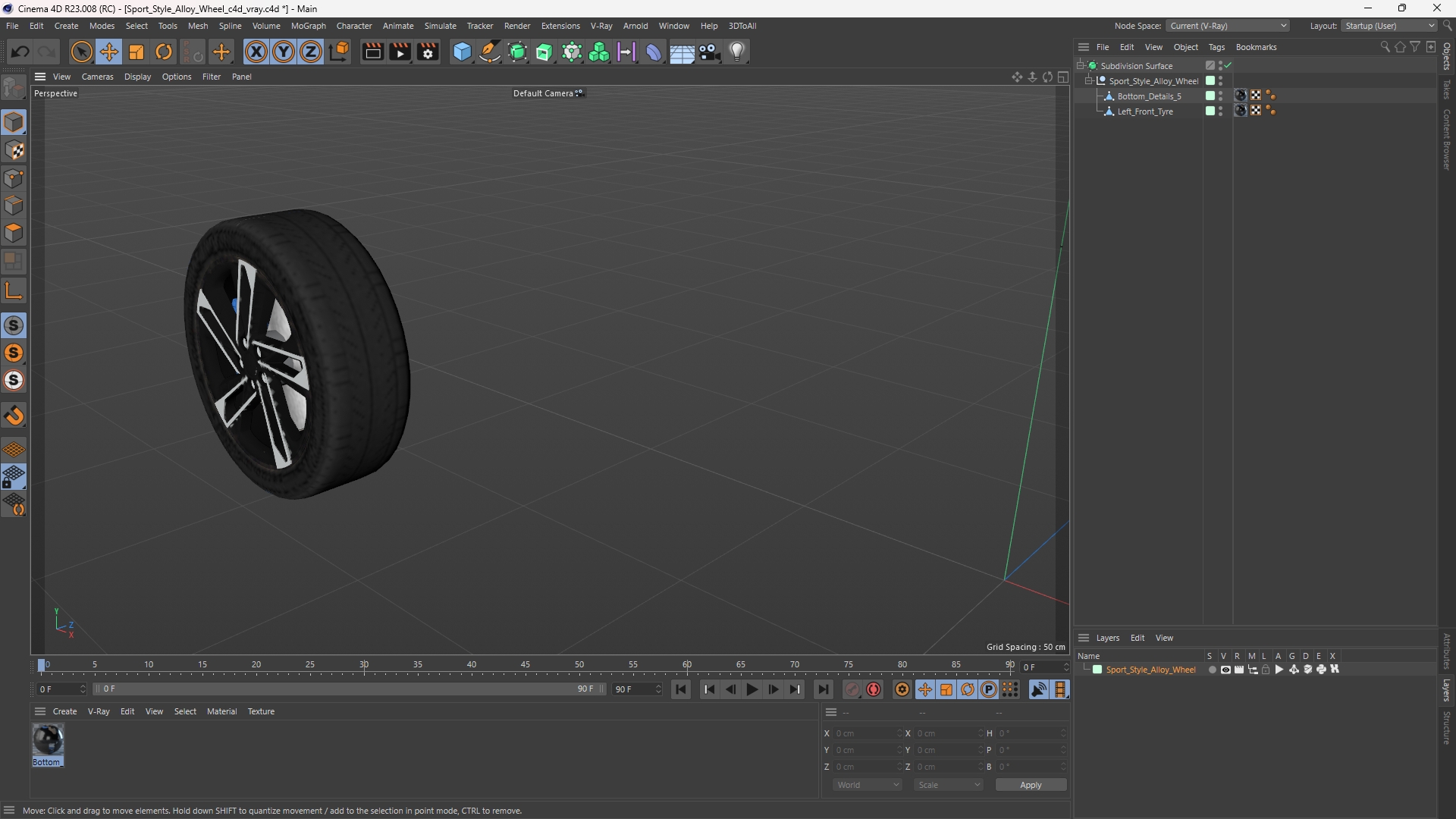Viewport: 1456px width, 819px height.
Task: Click the Make Editable icon in sidebar
Action: [14, 89]
